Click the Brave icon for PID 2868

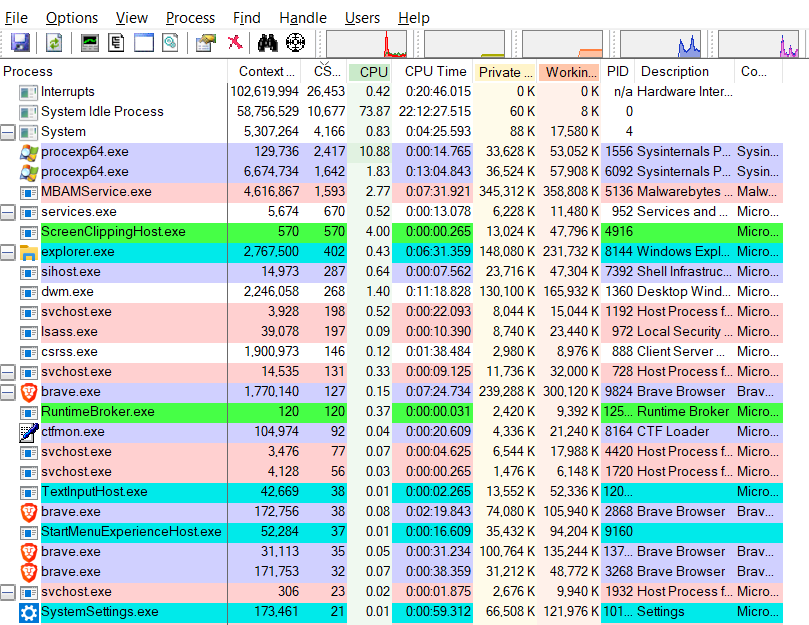pos(28,512)
